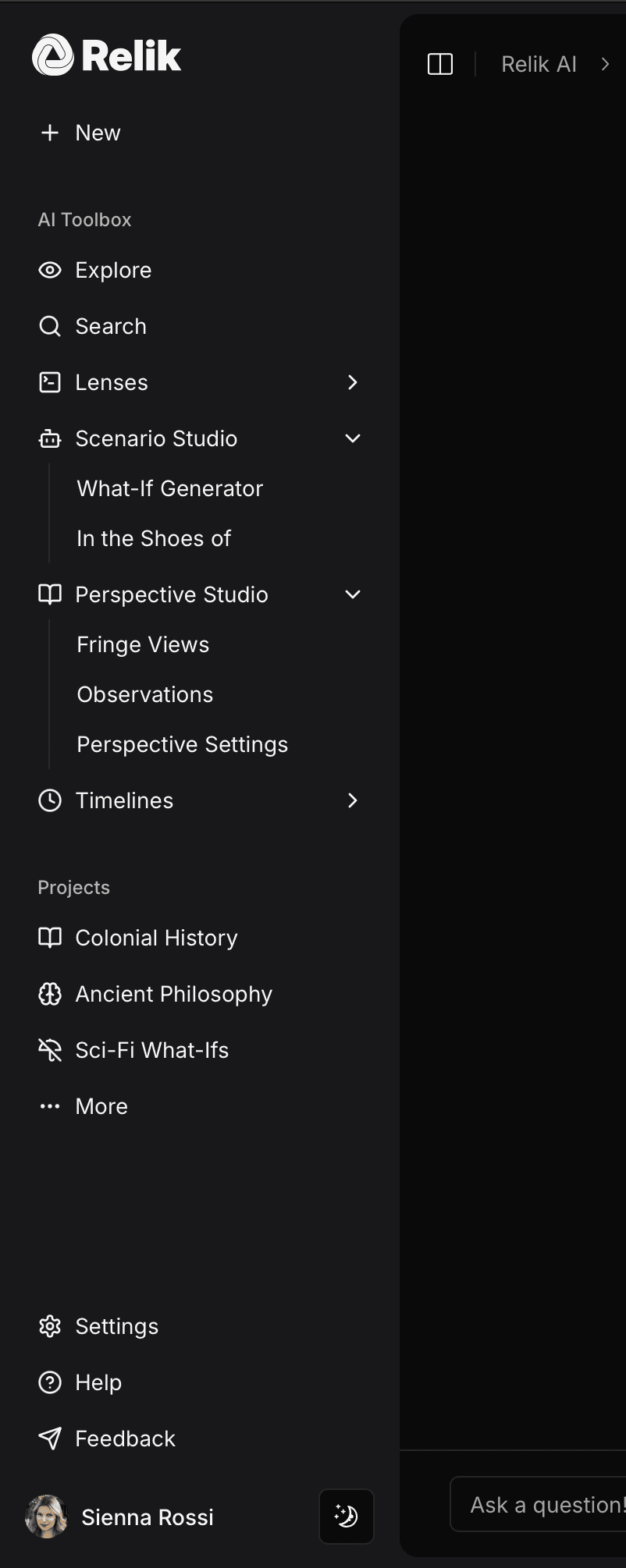Collapse the Scenario Studio chevron

pos(353,438)
